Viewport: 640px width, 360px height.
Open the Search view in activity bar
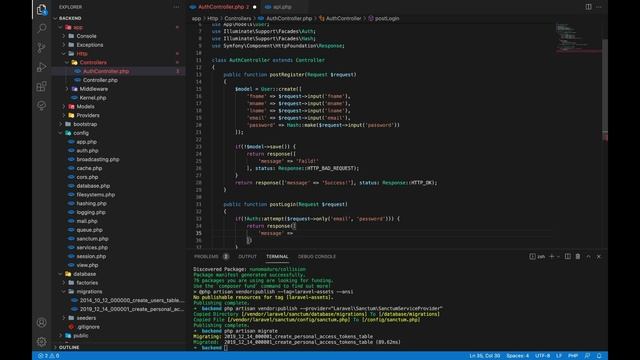42,28
